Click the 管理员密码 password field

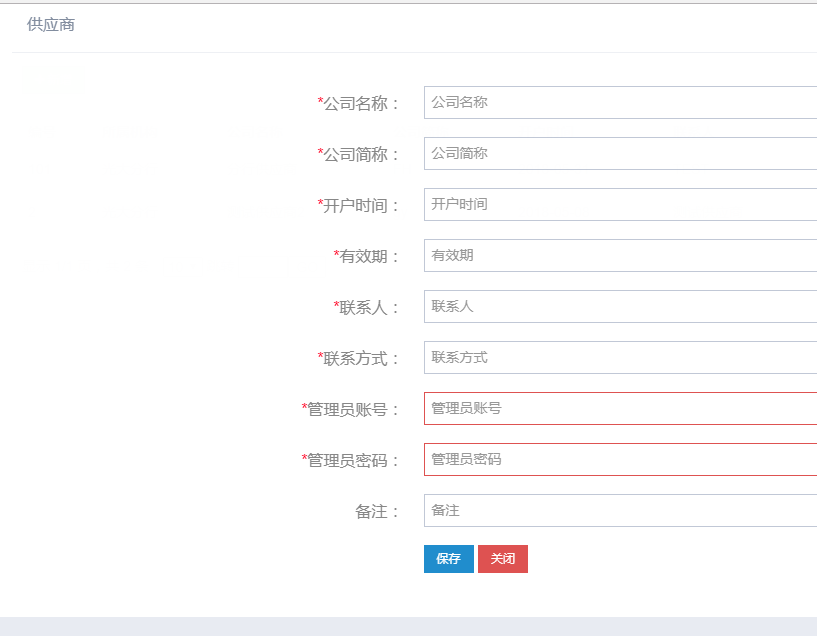621,460
